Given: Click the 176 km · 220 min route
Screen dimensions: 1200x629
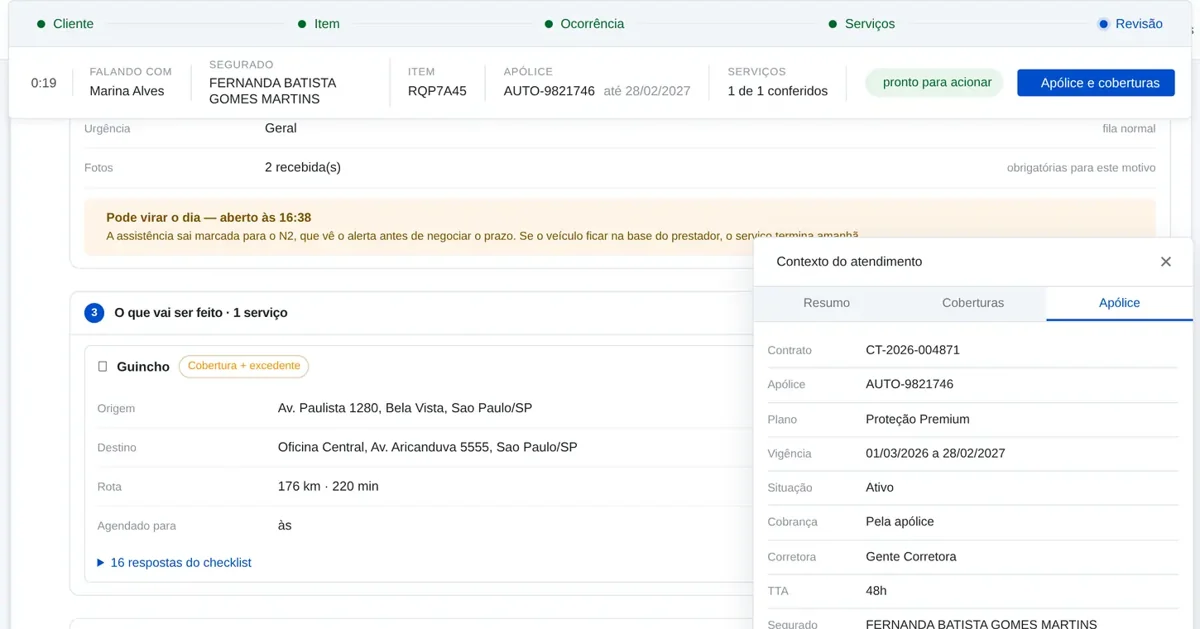Looking at the screenshot, I should point(328,487).
